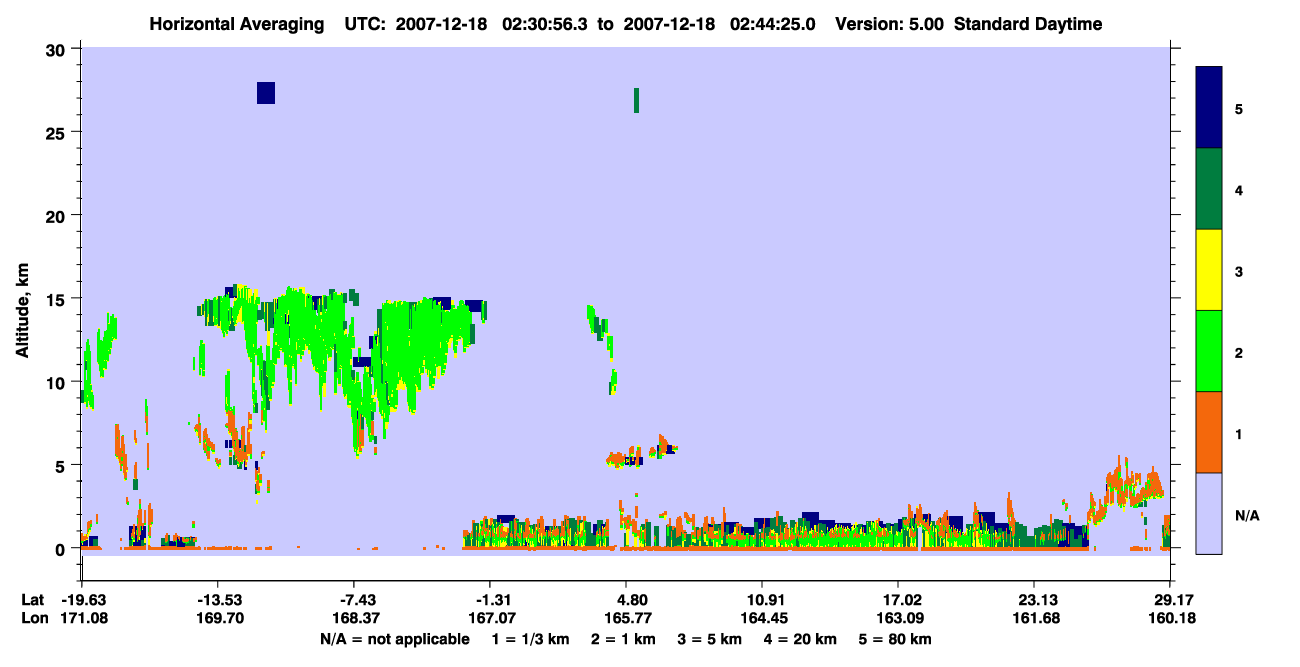
Task: Click the yellow level 3 colorbar segment
Action: point(1209,270)
